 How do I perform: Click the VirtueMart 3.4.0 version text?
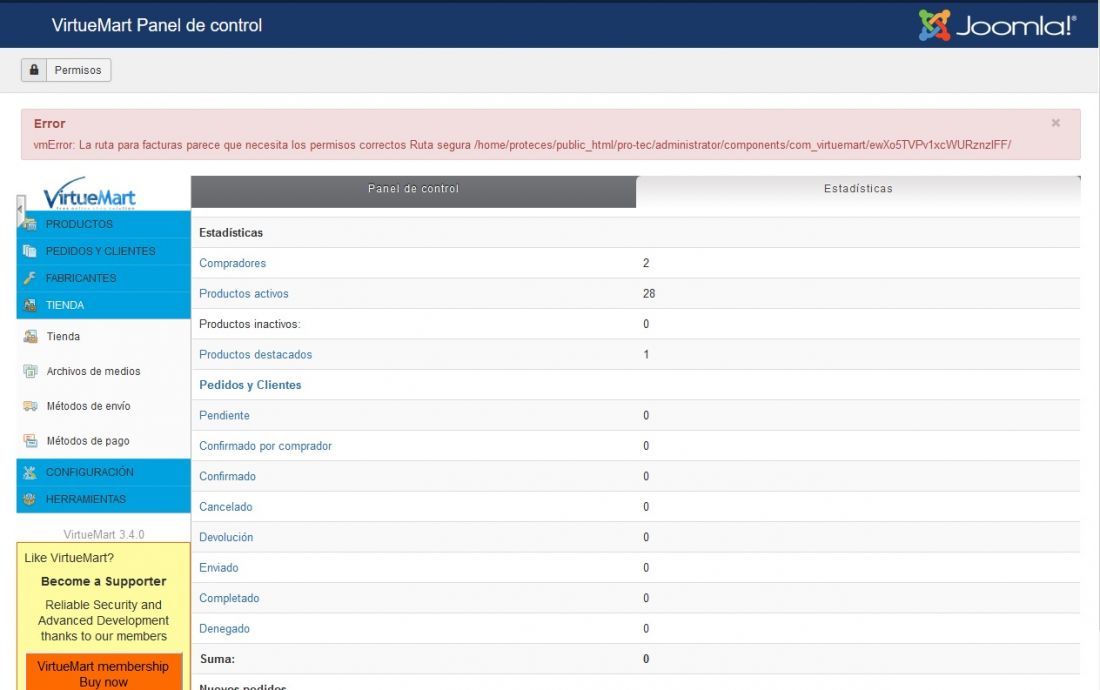104,534
